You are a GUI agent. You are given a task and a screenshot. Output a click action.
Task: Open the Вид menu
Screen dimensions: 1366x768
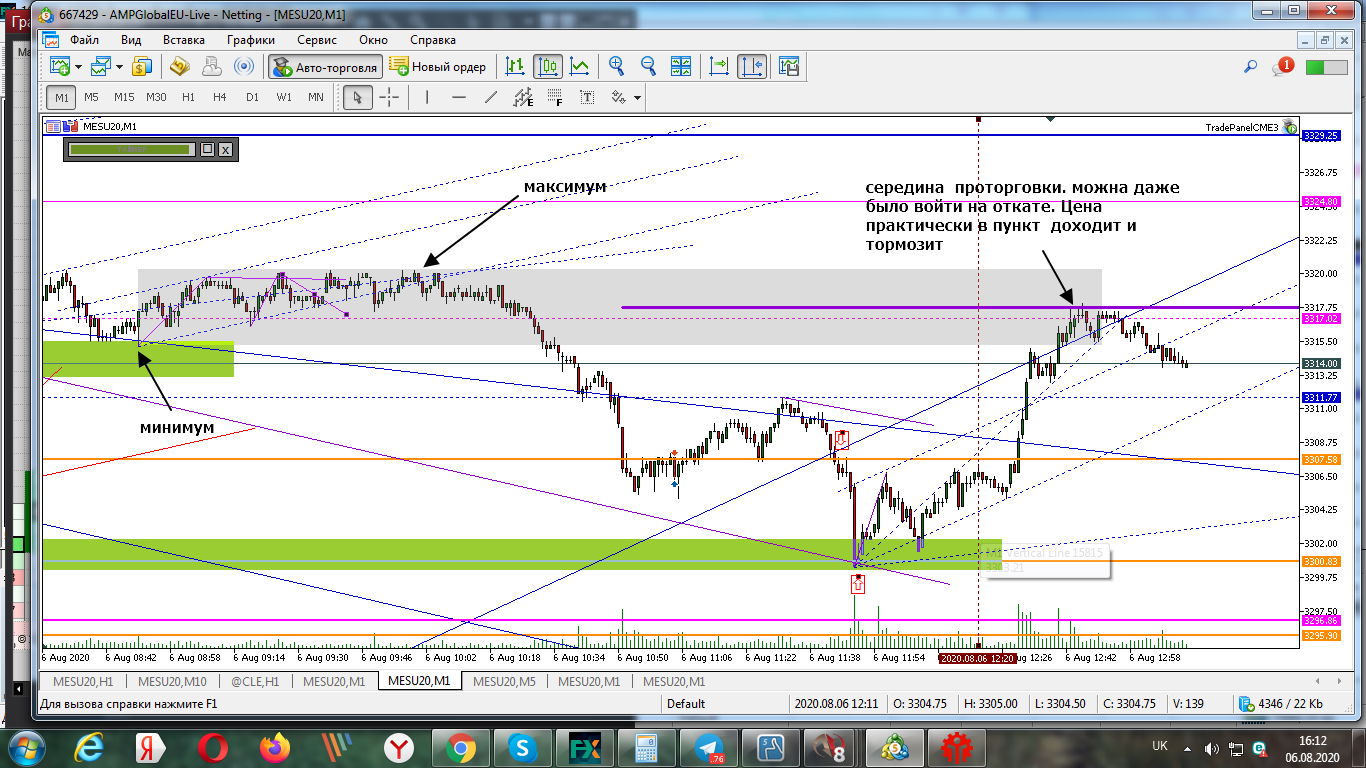click(131, 40)
